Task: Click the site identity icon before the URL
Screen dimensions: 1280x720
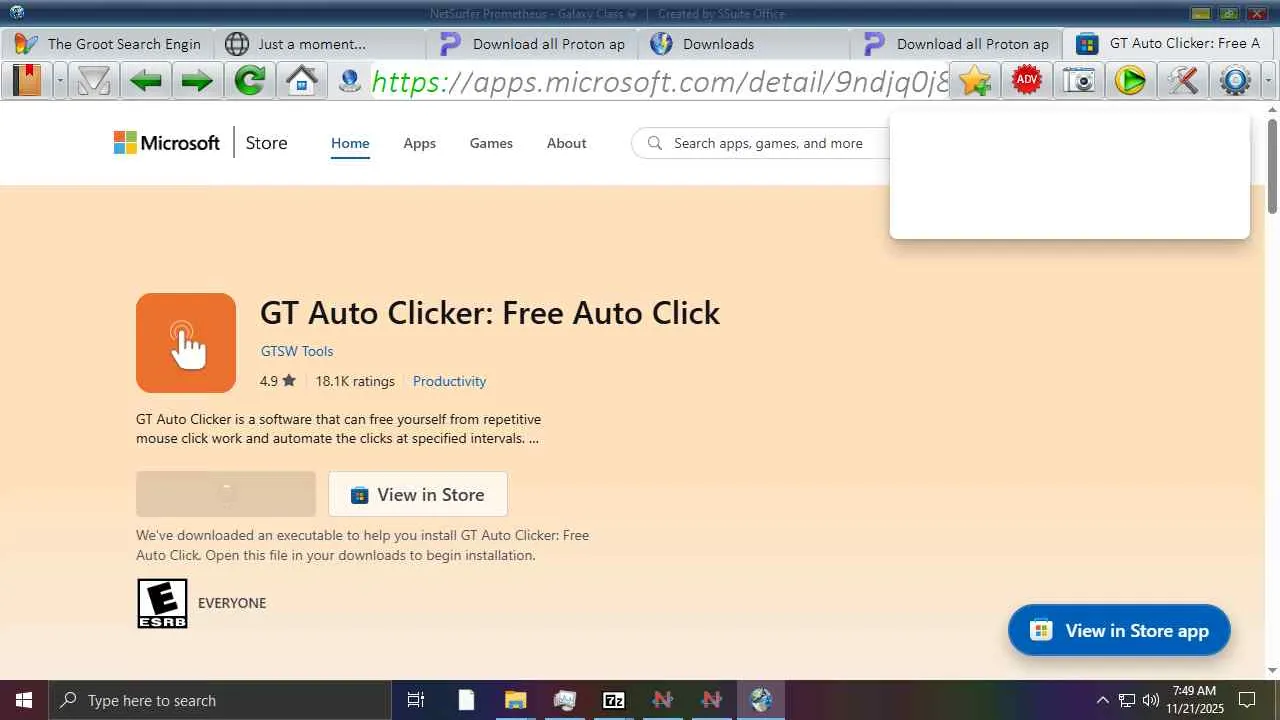Action: tap(350, 80)
